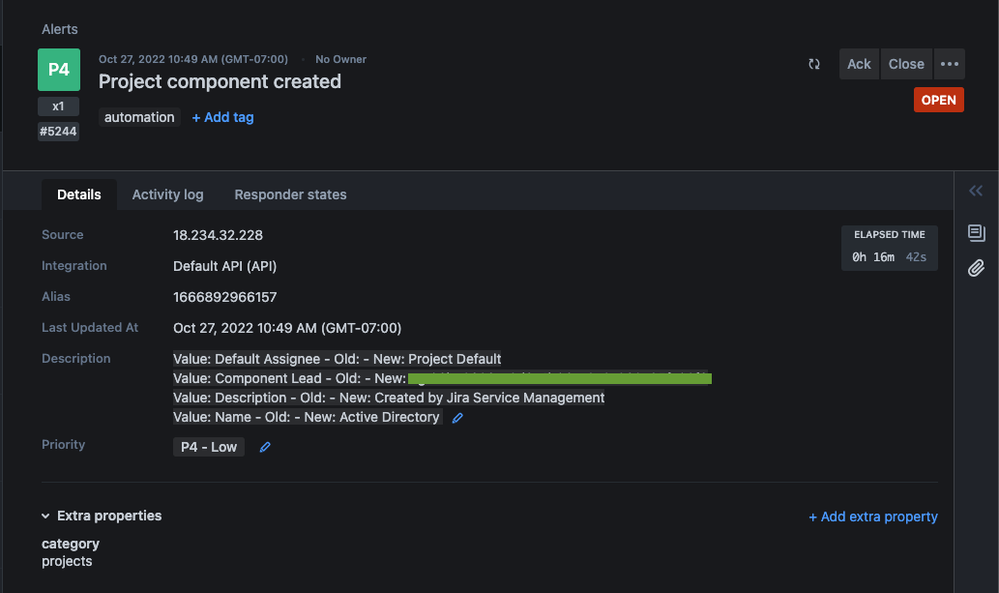Collapse the Extra properties section

point(46,516)
